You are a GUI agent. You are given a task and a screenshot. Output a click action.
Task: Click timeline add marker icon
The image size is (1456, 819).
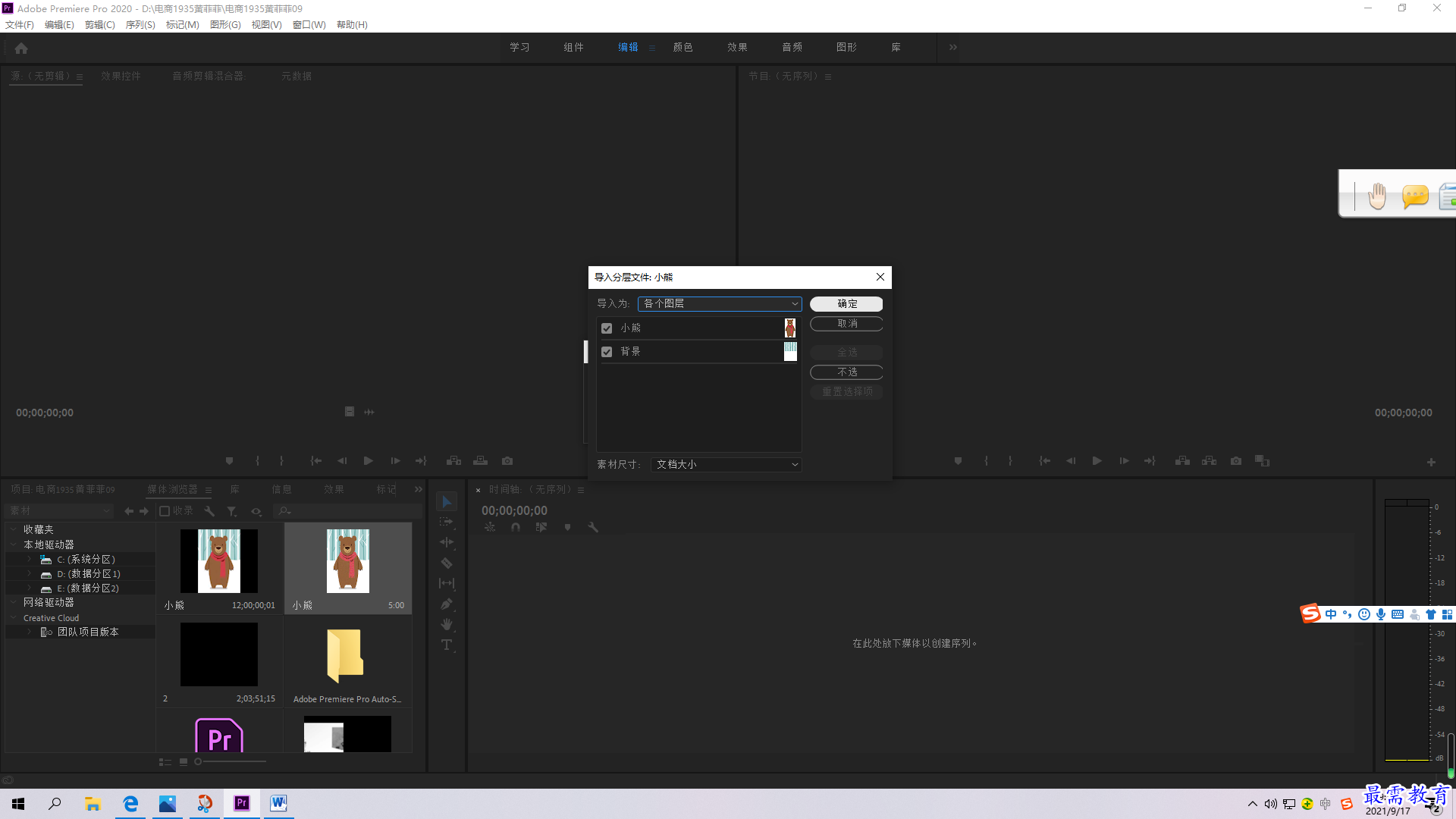pos(567,527)
